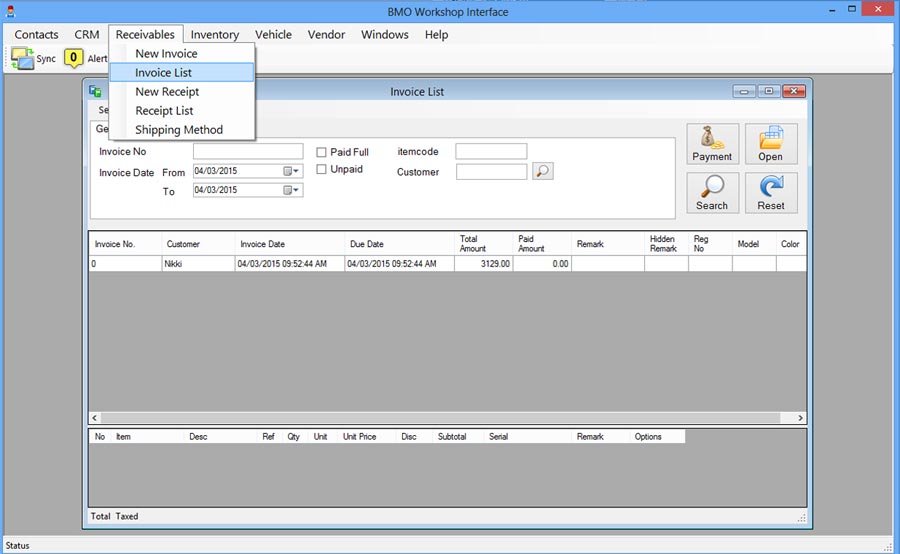Click the 3129.00 total amount cell
Screen dimensions: 900x554
point(483,264)
